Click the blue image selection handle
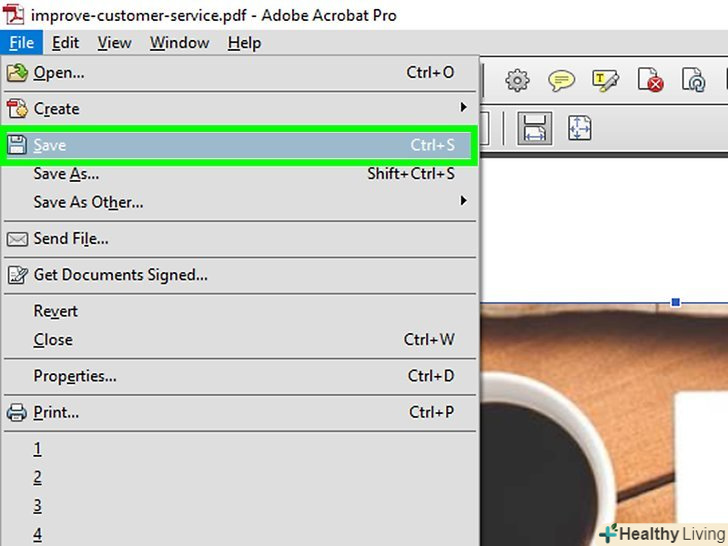The image size is (728, 546). click(676, 302)
